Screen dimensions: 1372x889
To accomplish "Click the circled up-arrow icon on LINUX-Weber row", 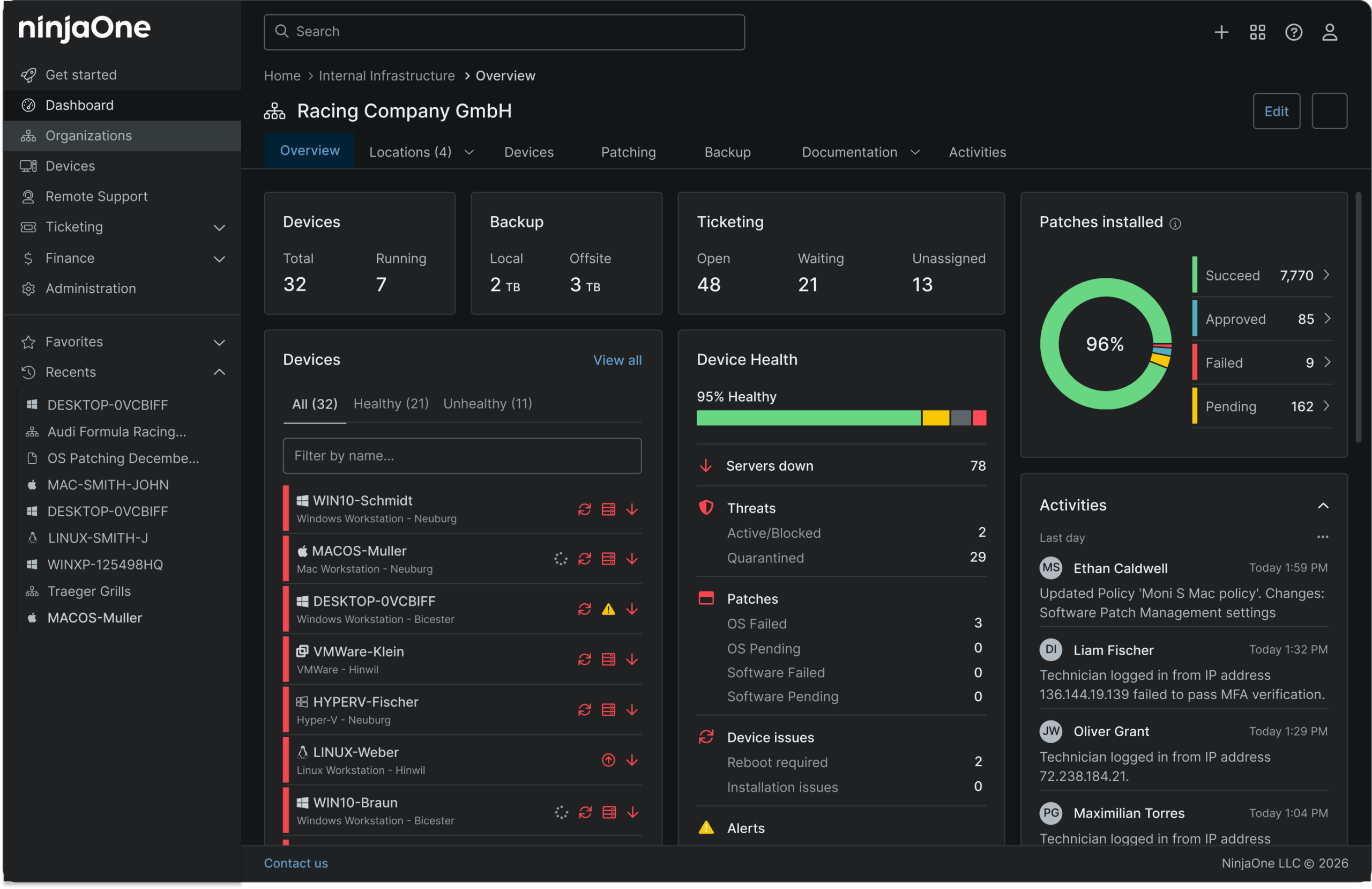I will [608, 760].
